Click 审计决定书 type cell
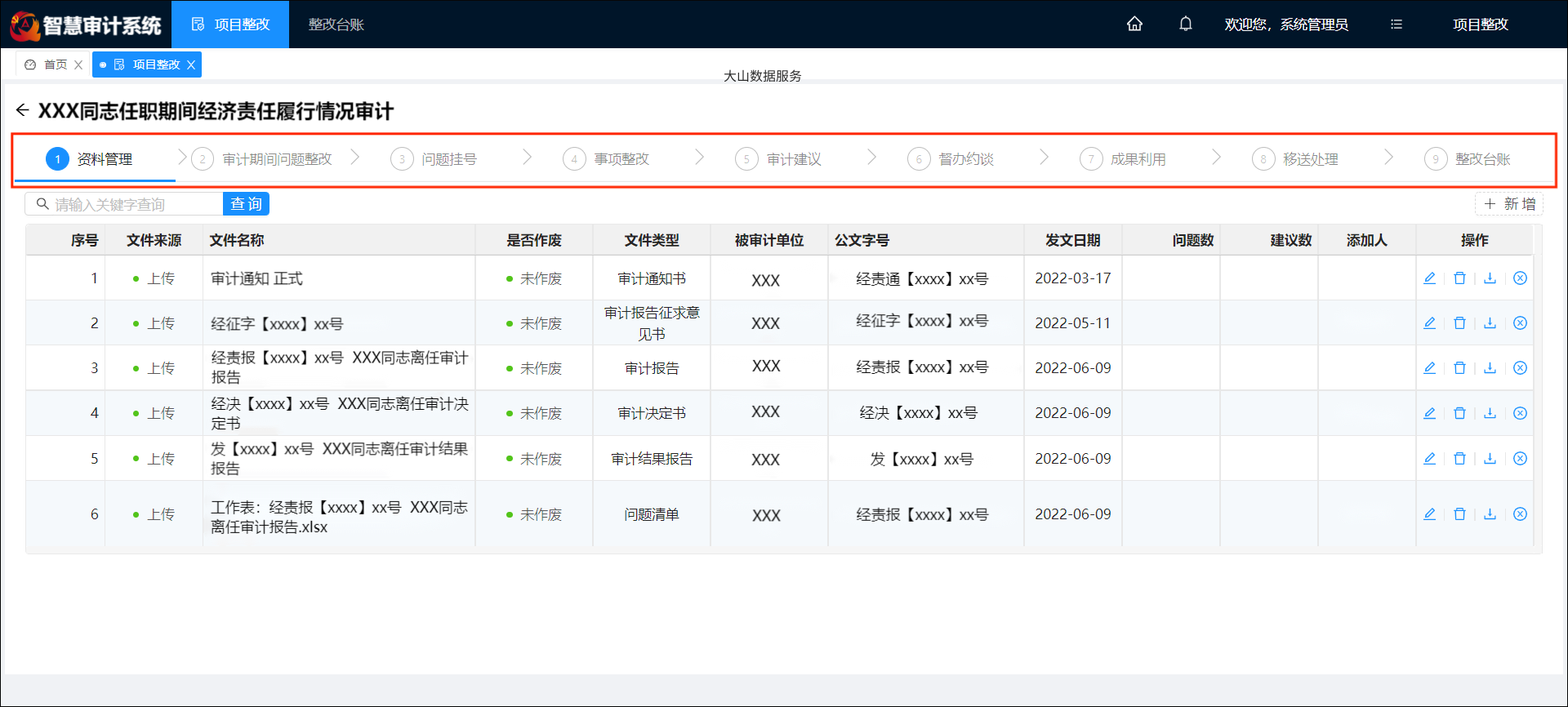Screen dimensions: 1568x707 click(652, 414)
